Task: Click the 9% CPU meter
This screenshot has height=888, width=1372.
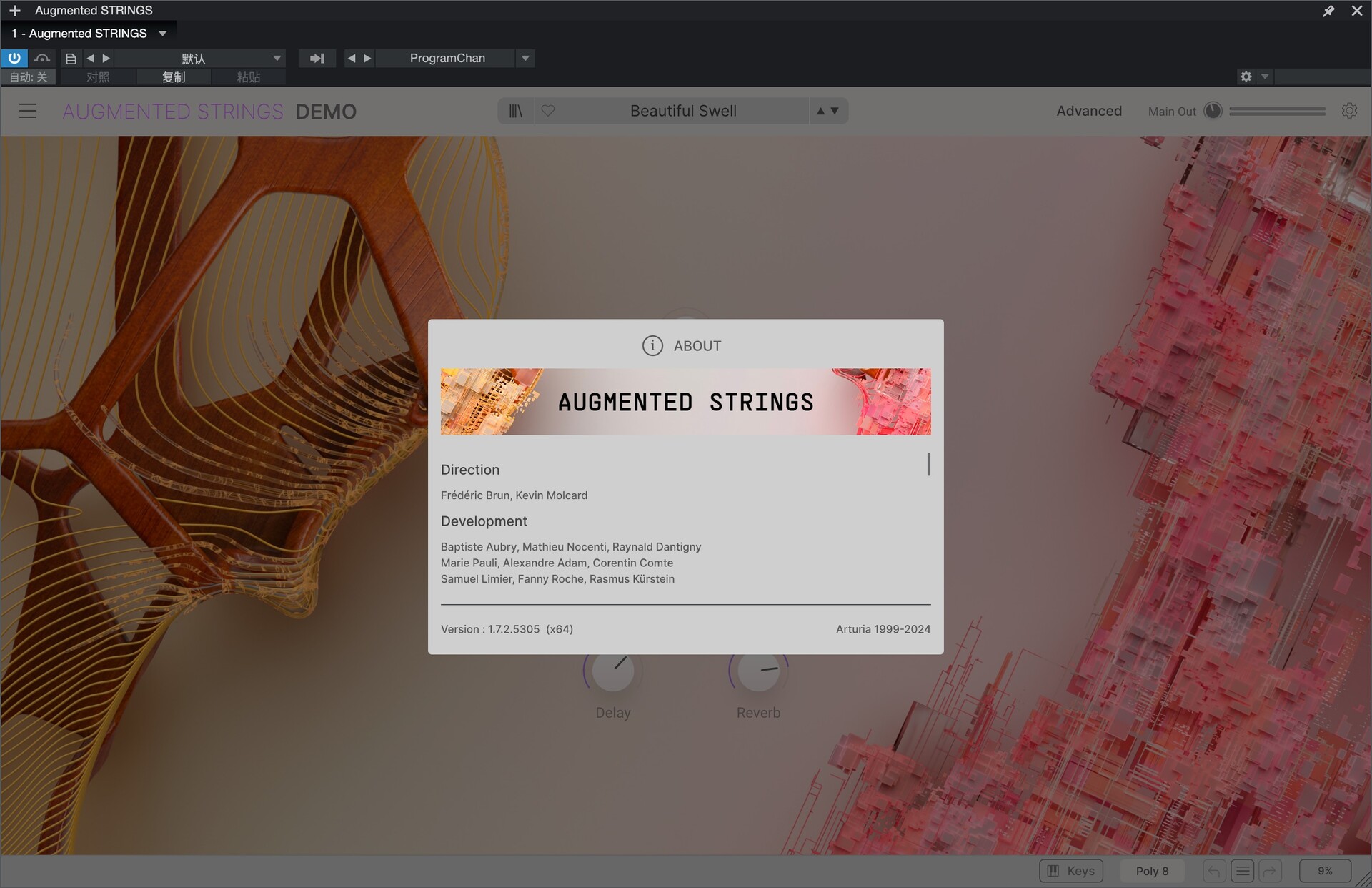Action: (x=1325, y=871)
